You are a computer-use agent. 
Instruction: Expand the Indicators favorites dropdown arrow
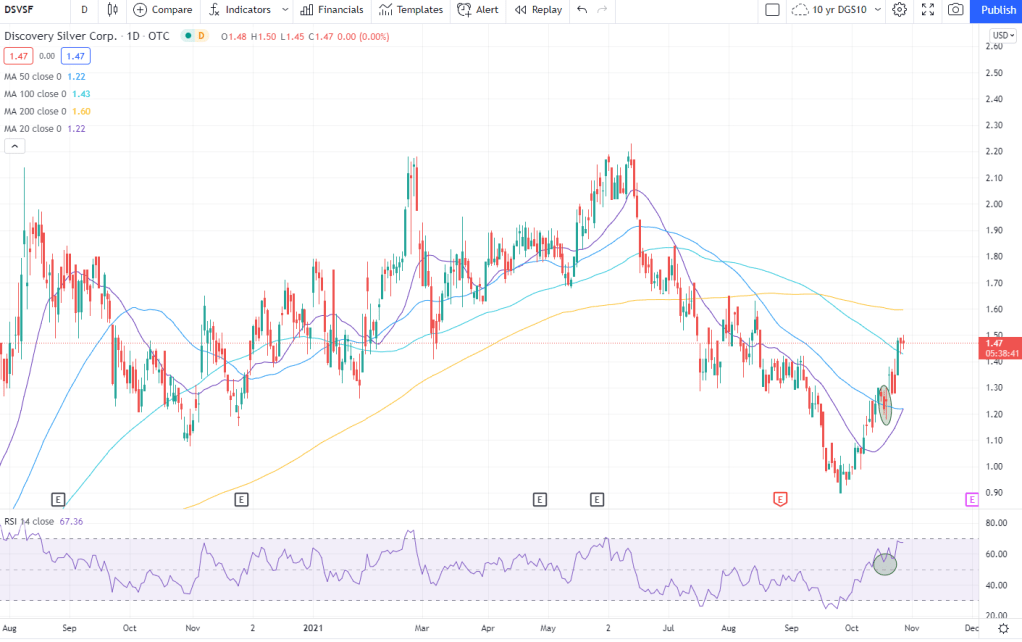tap(285, 10)
